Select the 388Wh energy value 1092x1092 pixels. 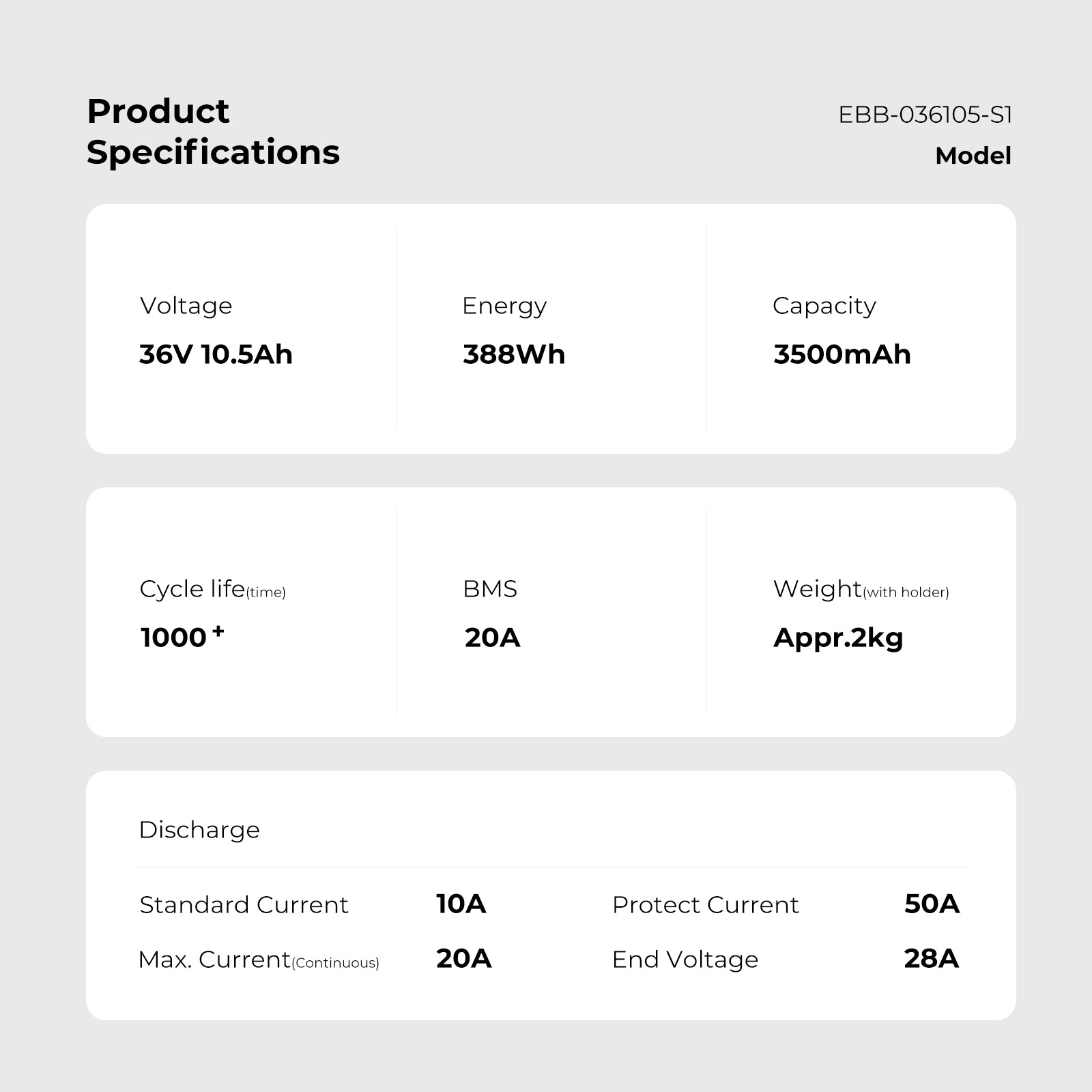pyautogui.click(x=514, y=354)
